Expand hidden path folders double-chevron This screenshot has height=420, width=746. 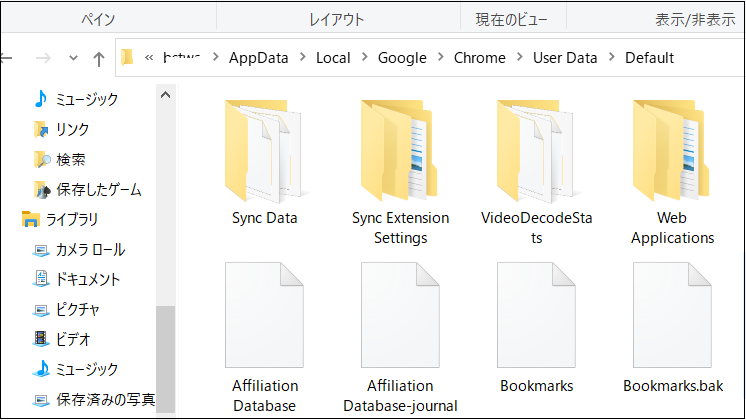click(x=149, y=58)
